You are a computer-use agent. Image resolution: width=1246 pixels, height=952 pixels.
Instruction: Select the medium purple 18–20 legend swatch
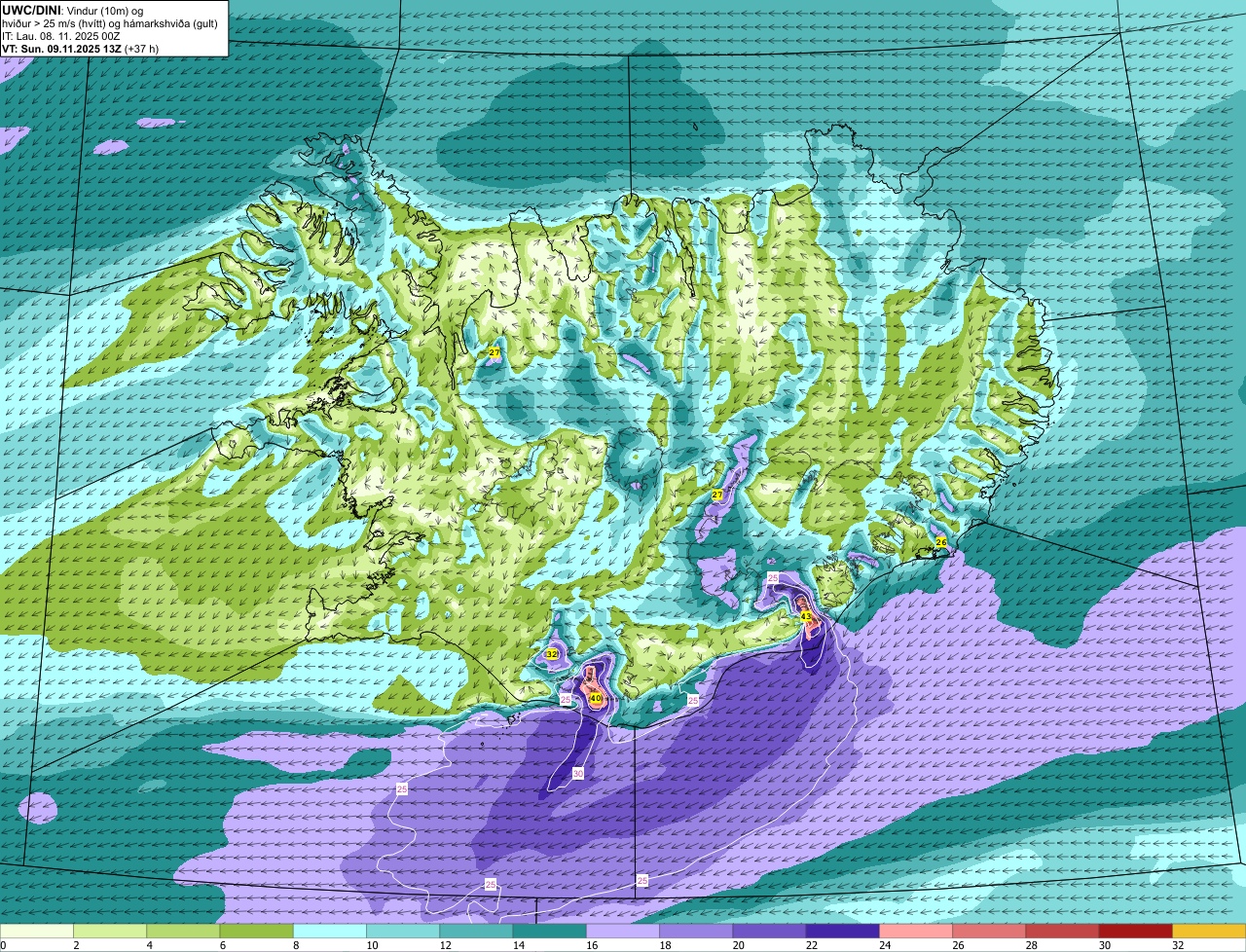(696, 932)
